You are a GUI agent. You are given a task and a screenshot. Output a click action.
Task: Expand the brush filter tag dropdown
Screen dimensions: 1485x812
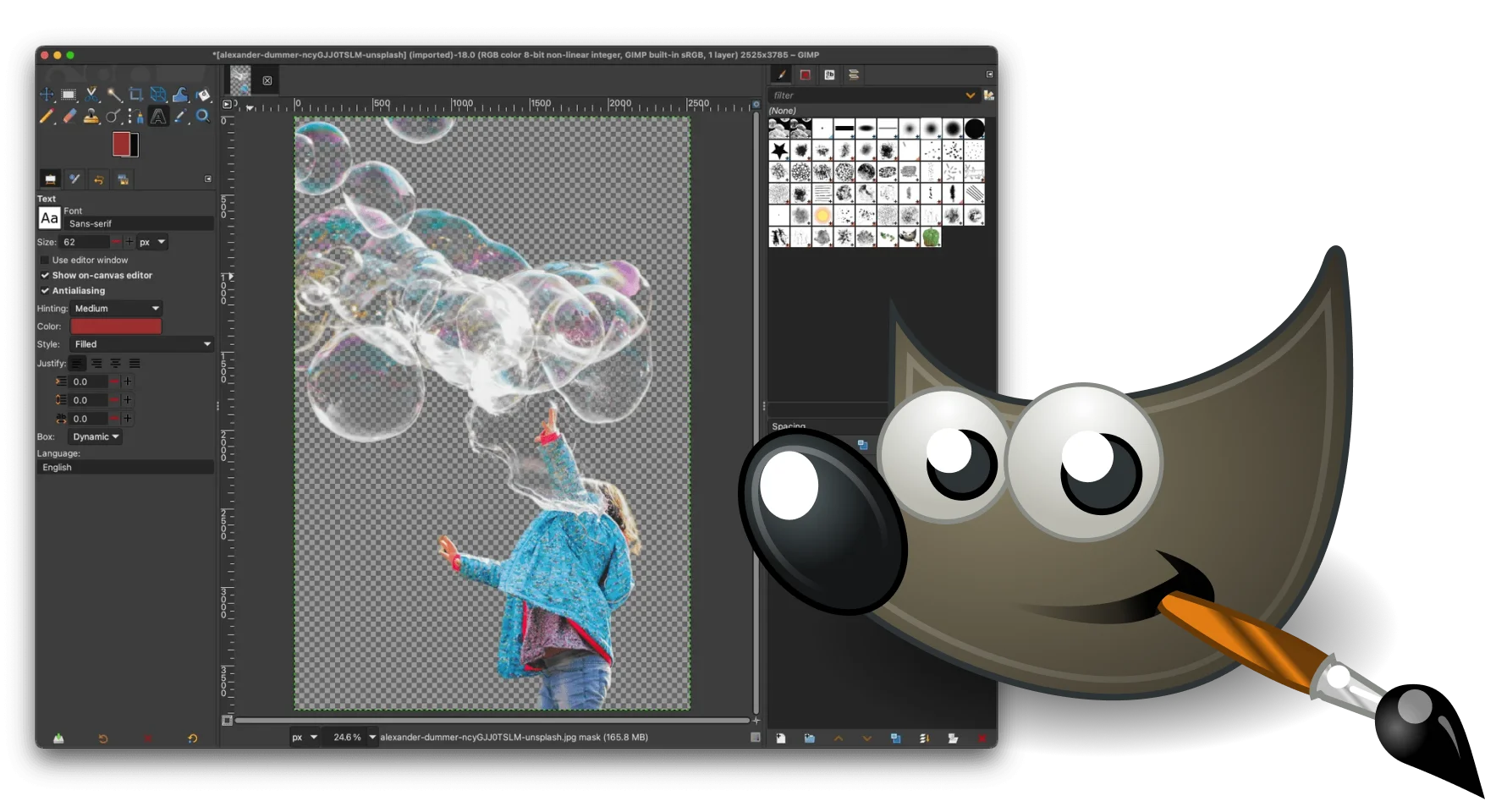click(x=971, y=96)
